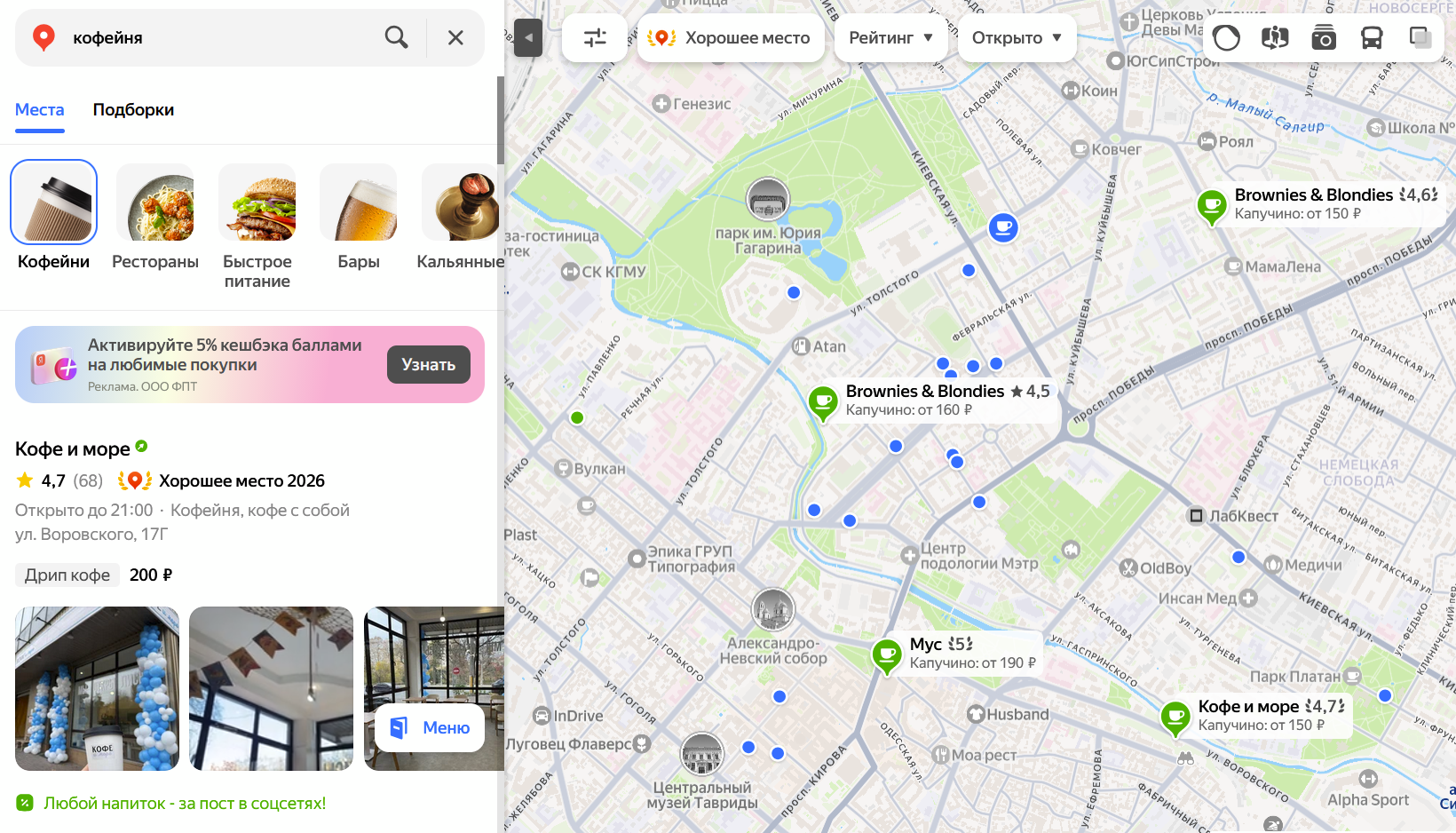Switch to the Подборки tab

click(133, 110)
